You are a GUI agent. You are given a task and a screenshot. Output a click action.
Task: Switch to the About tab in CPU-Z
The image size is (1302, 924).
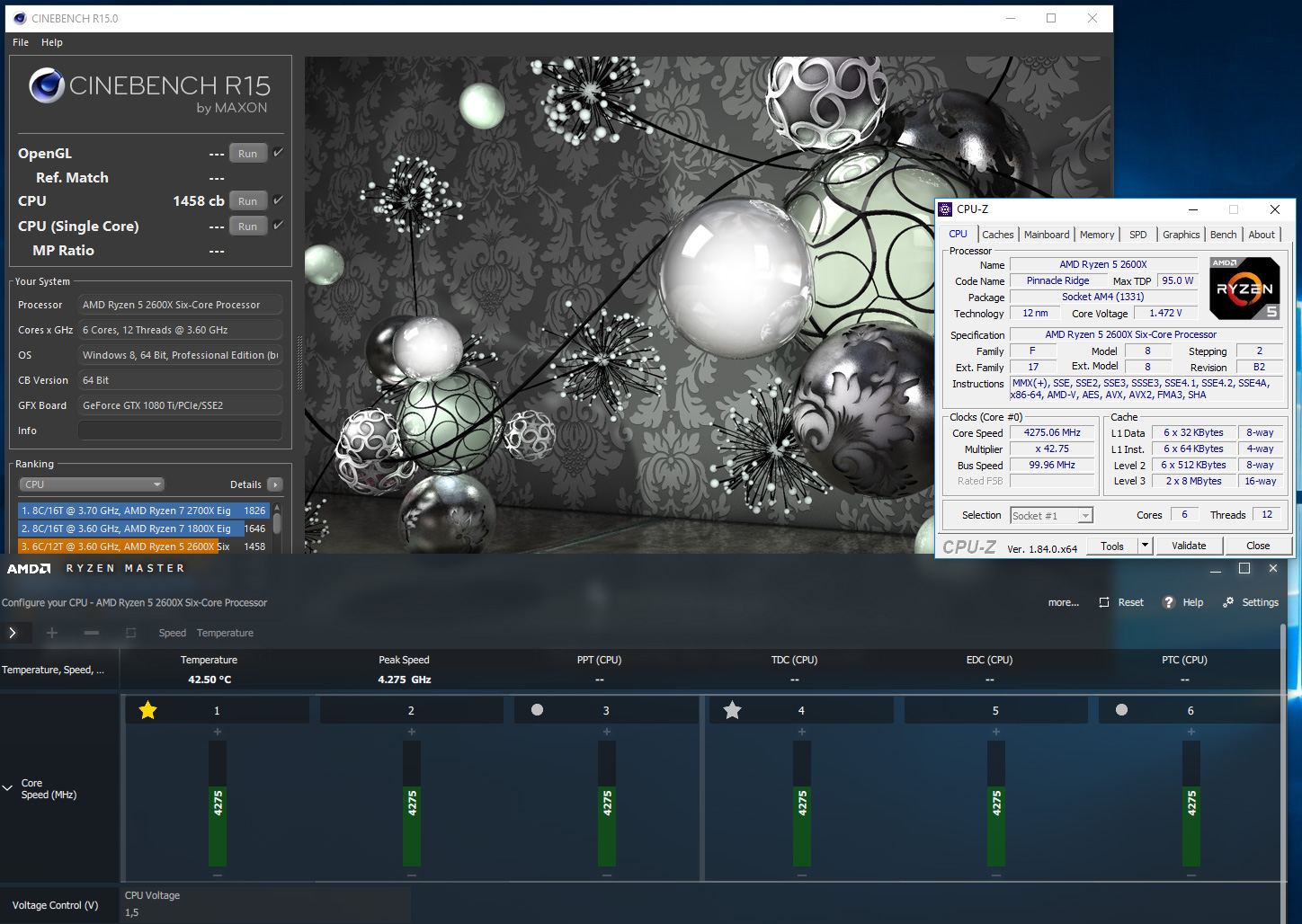coord(1262,235)
